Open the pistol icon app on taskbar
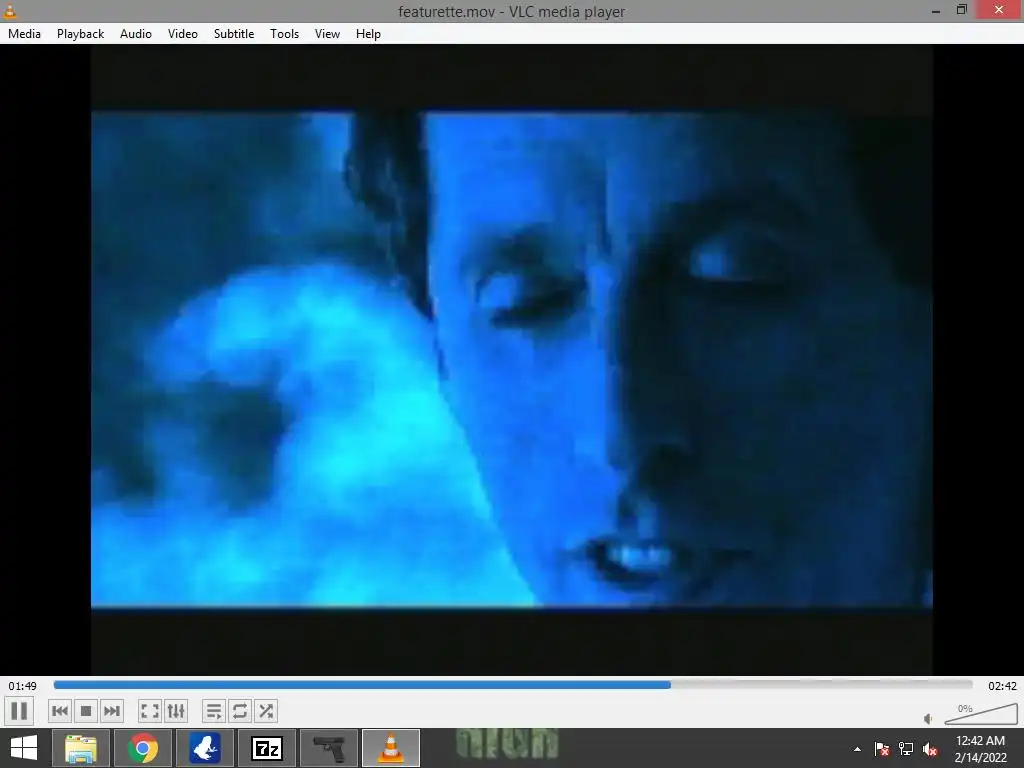Screen dimensions: 1024x768 coord(329,748)
